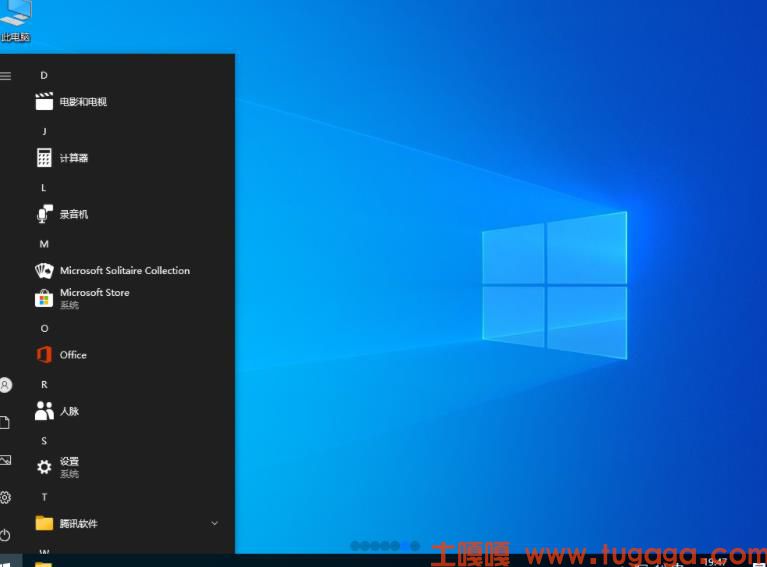This screenshot has width=767, height=567.
Task: Jump to letter R section header
Action: click(x=44, y=385)
